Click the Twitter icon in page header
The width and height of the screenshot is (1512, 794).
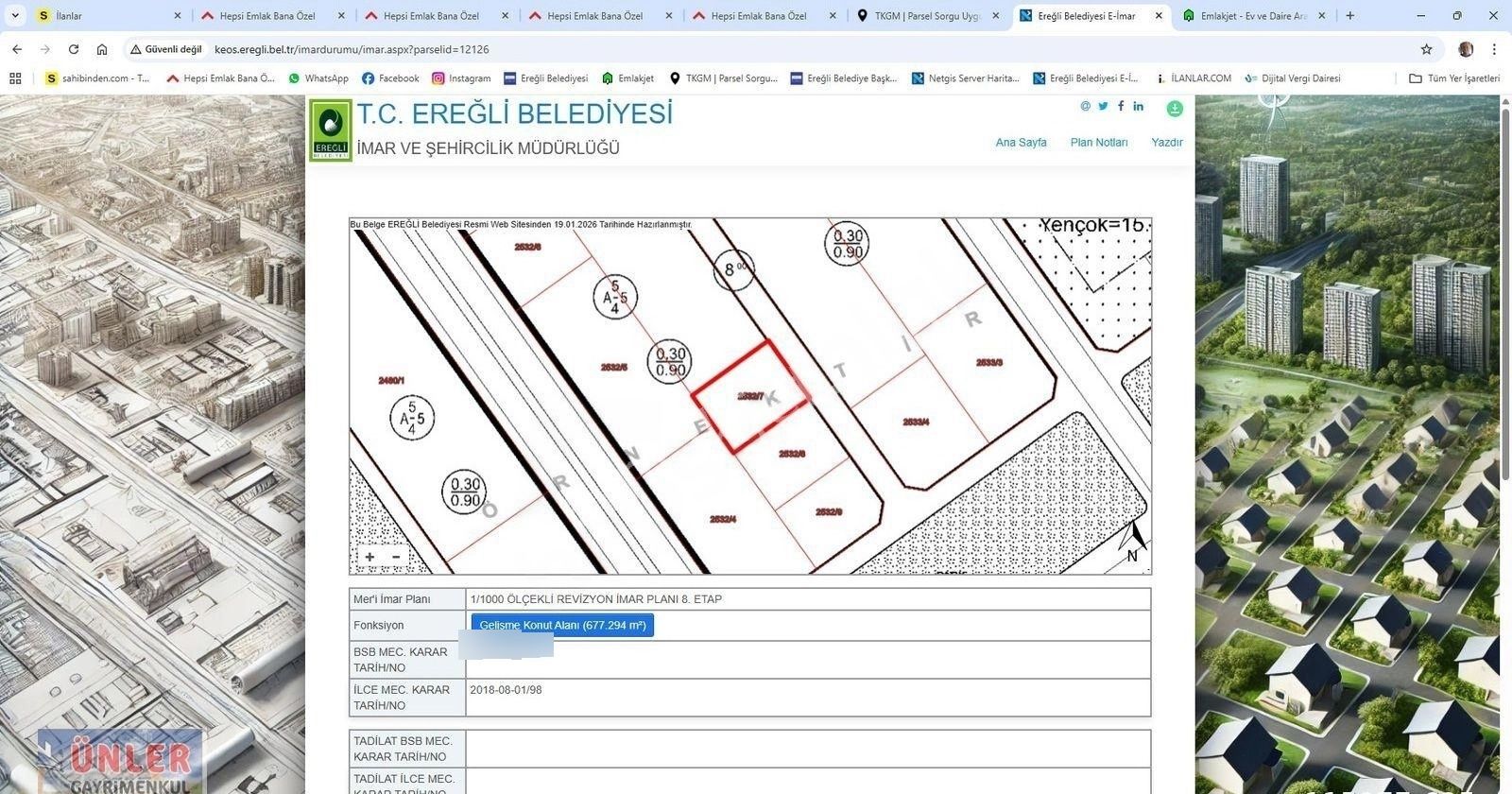click(1103, 106)
